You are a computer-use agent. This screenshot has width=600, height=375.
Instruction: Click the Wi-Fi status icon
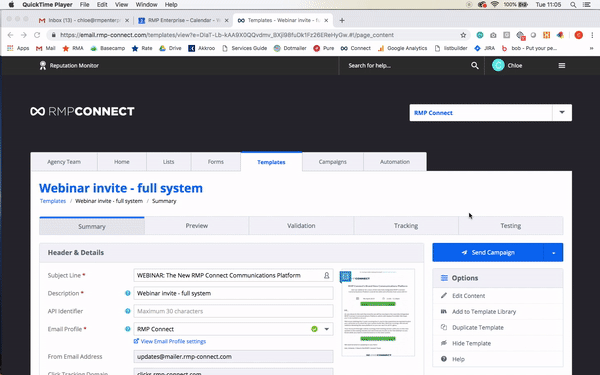(x=494, y=5)
